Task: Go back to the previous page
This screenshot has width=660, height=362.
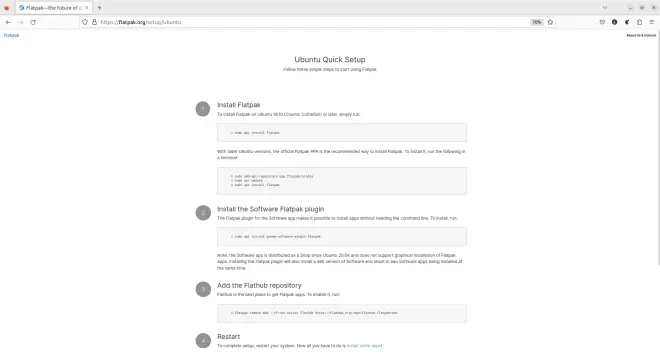Action: pyautogui.click(x=8, y=22)
